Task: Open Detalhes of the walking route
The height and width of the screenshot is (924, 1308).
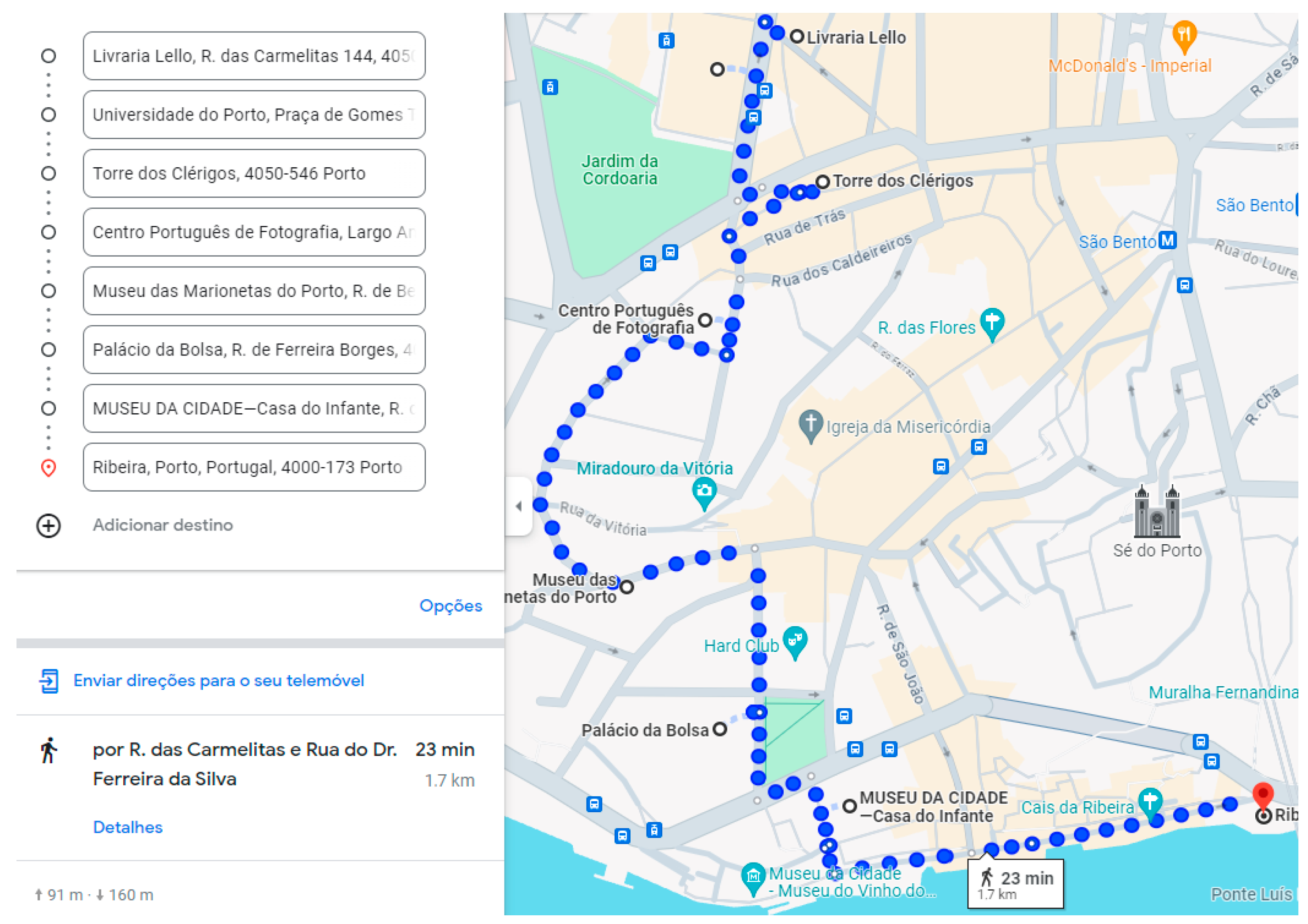Action: (127, 827)
